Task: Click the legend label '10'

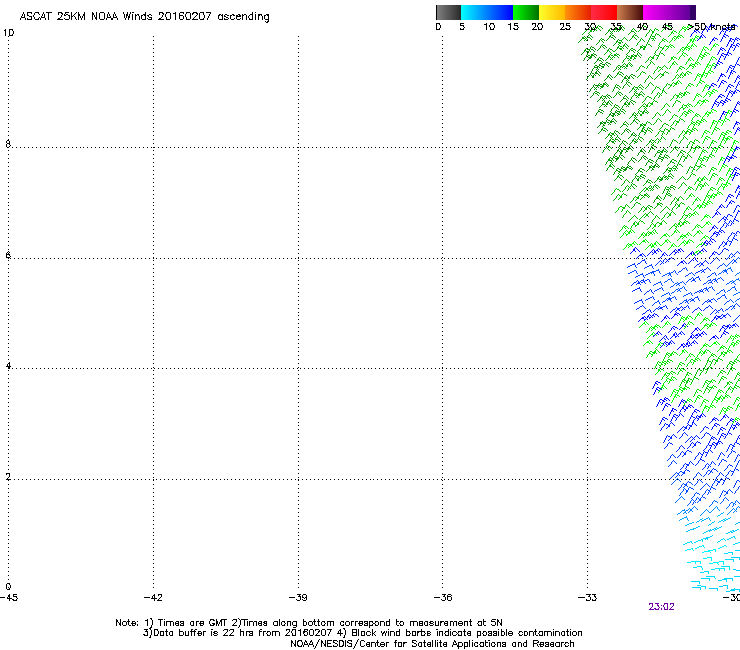Action: 489,27
